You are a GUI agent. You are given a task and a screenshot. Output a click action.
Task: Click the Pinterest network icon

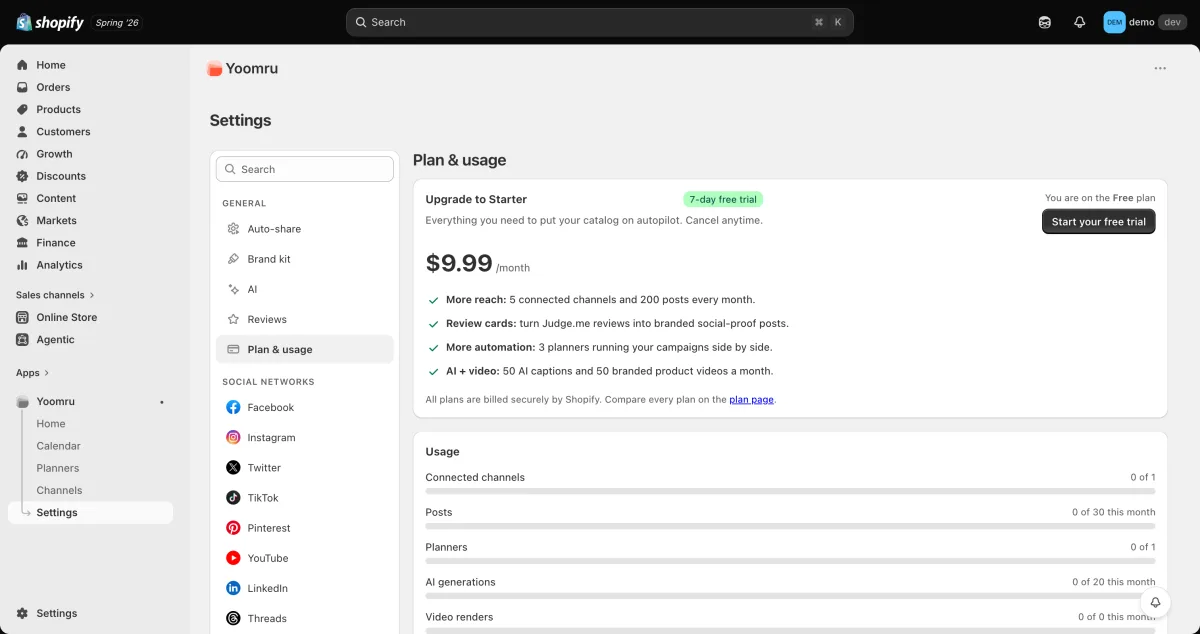233,528
